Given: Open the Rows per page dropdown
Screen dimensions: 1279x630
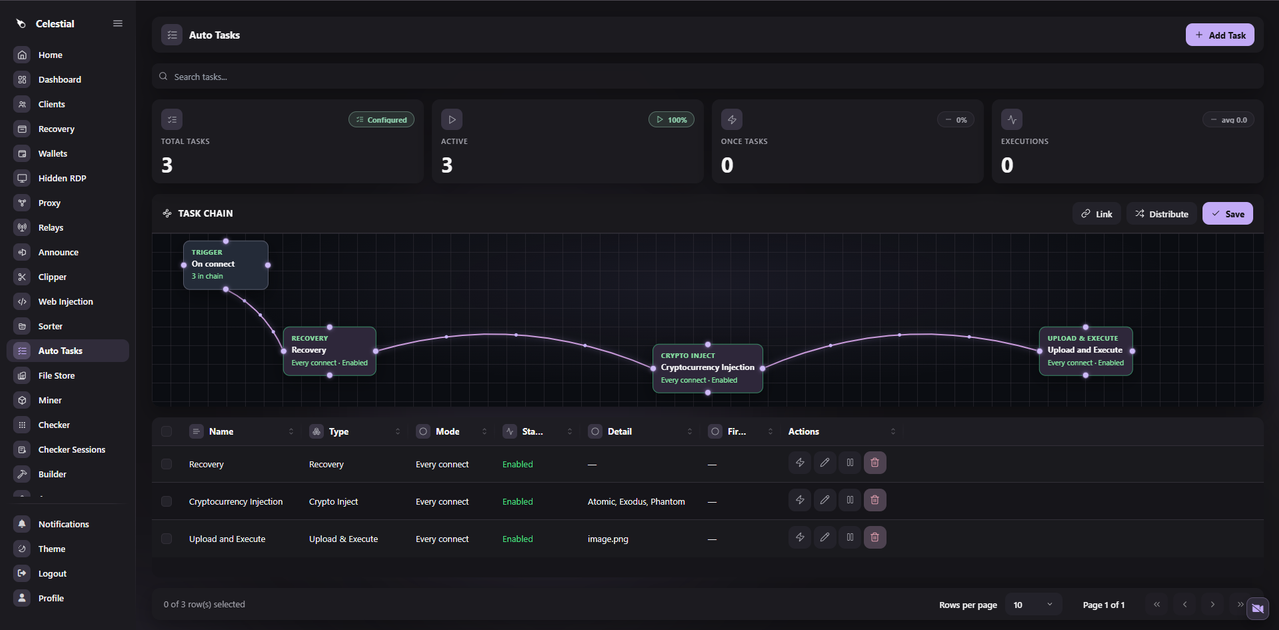Looking at the screenshot, I should pos(1034,605).
